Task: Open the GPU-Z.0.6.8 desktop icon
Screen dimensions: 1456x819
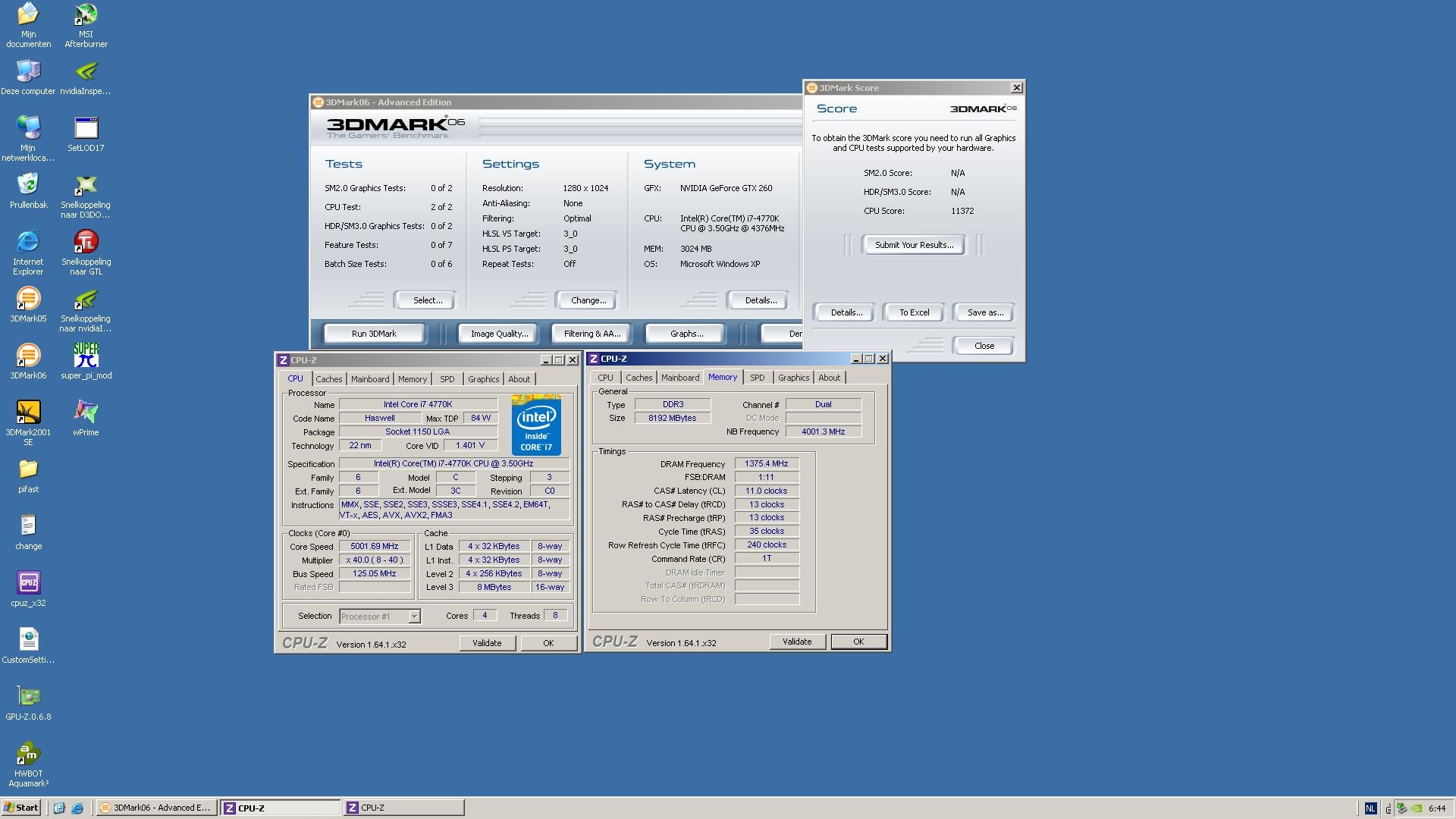Action: click(x=28, y=698)
